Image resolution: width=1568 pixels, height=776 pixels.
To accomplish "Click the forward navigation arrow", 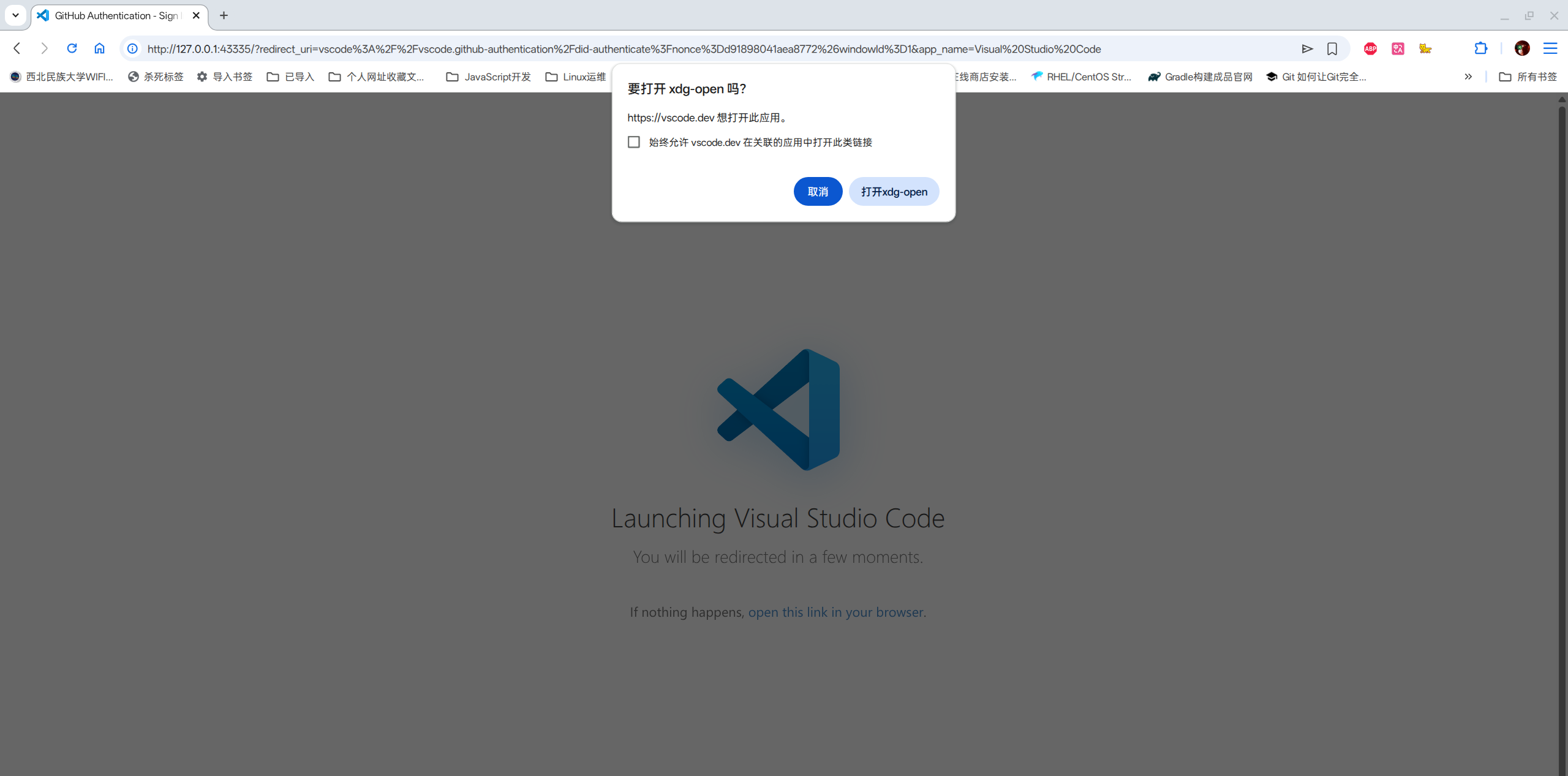I will coord(44,48).
